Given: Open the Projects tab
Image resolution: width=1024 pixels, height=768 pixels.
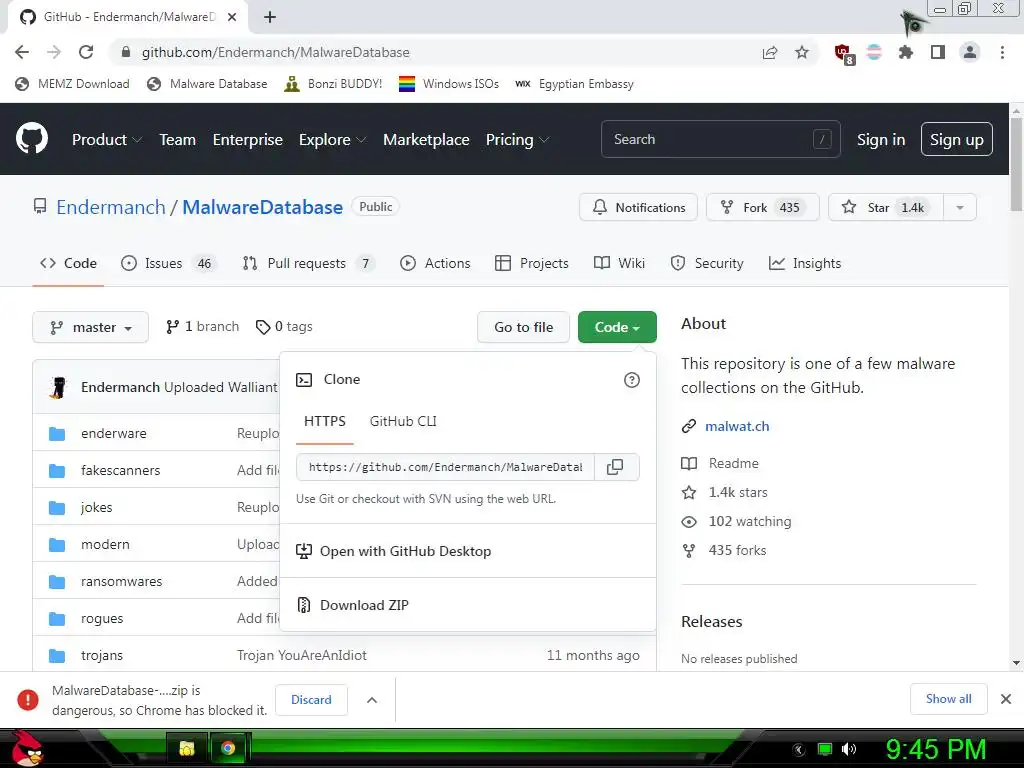Looking at the screenshot, I should 532,263.
